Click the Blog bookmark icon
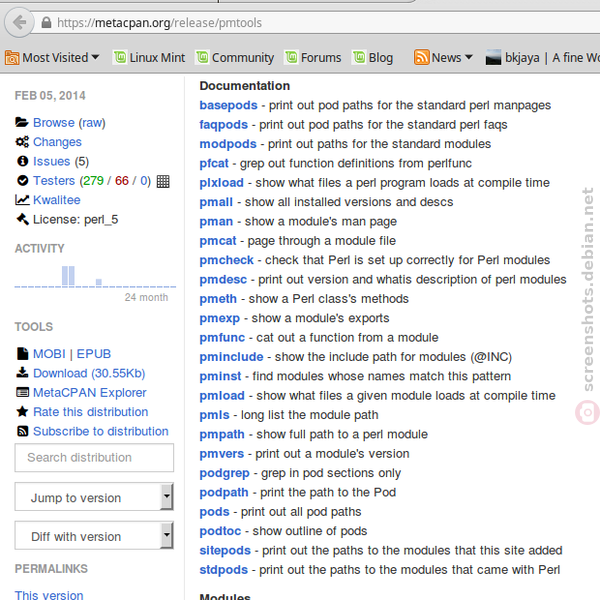Image resolution: width=600 pixels, height=600 pixels. [359, 57]
